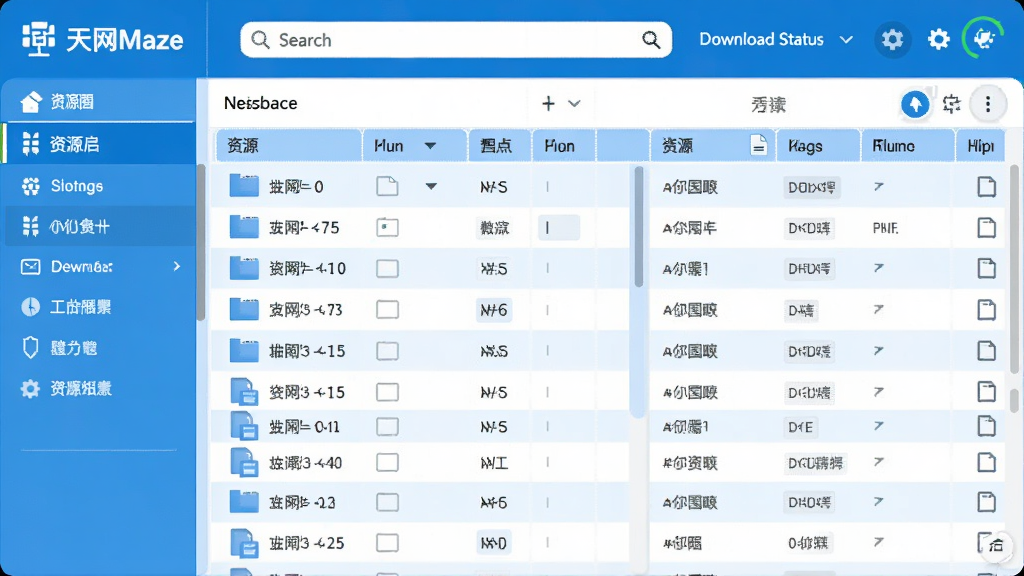The height and width of the screenshot is (576, 1024).
Task: Toggle the checkbox in the folder row ending 475
Action: coord(387,227)
